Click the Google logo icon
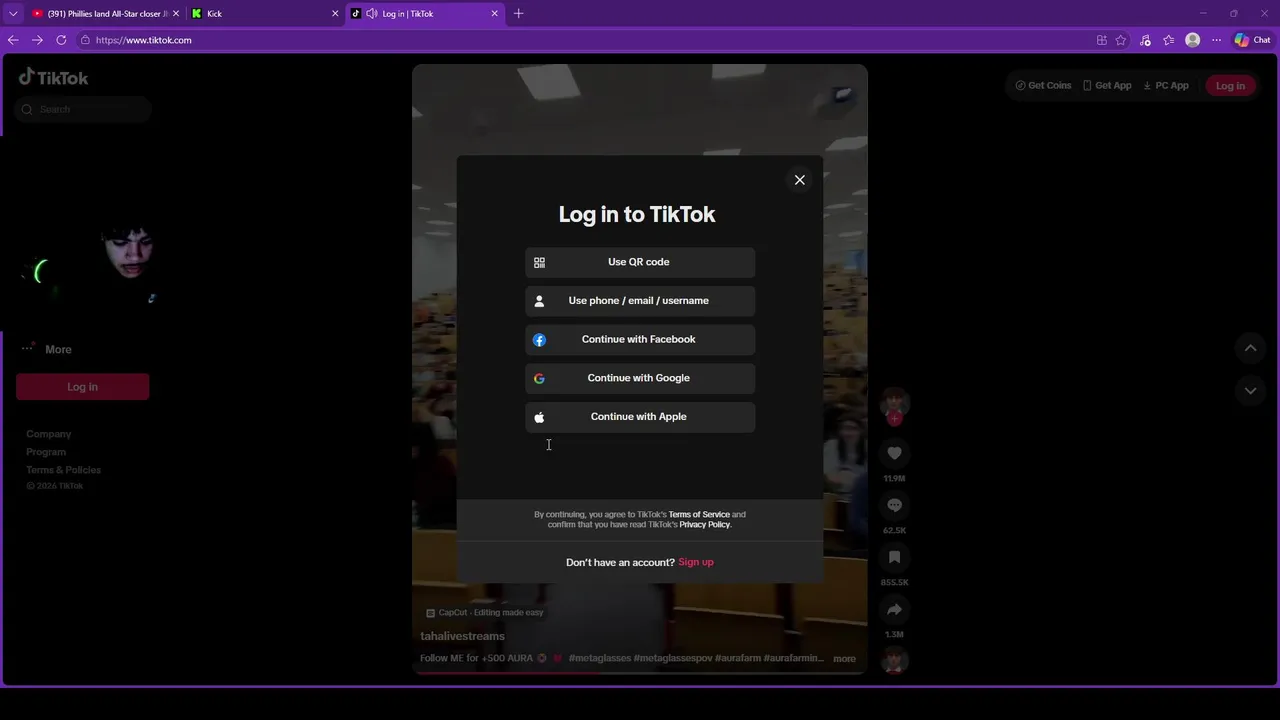The image size is (1280, 720). pos(539,378)
